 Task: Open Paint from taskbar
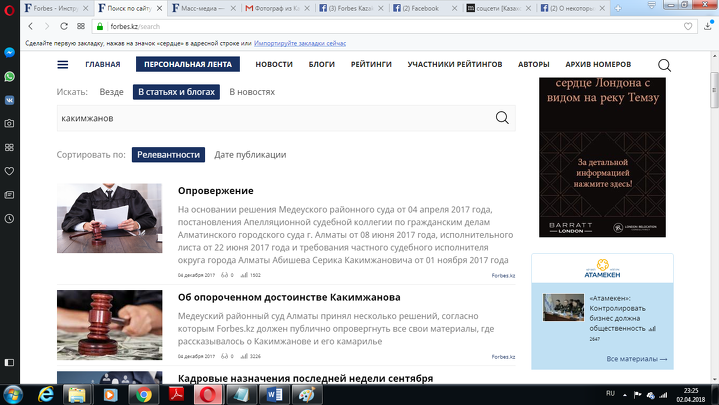tap(307, 395)
